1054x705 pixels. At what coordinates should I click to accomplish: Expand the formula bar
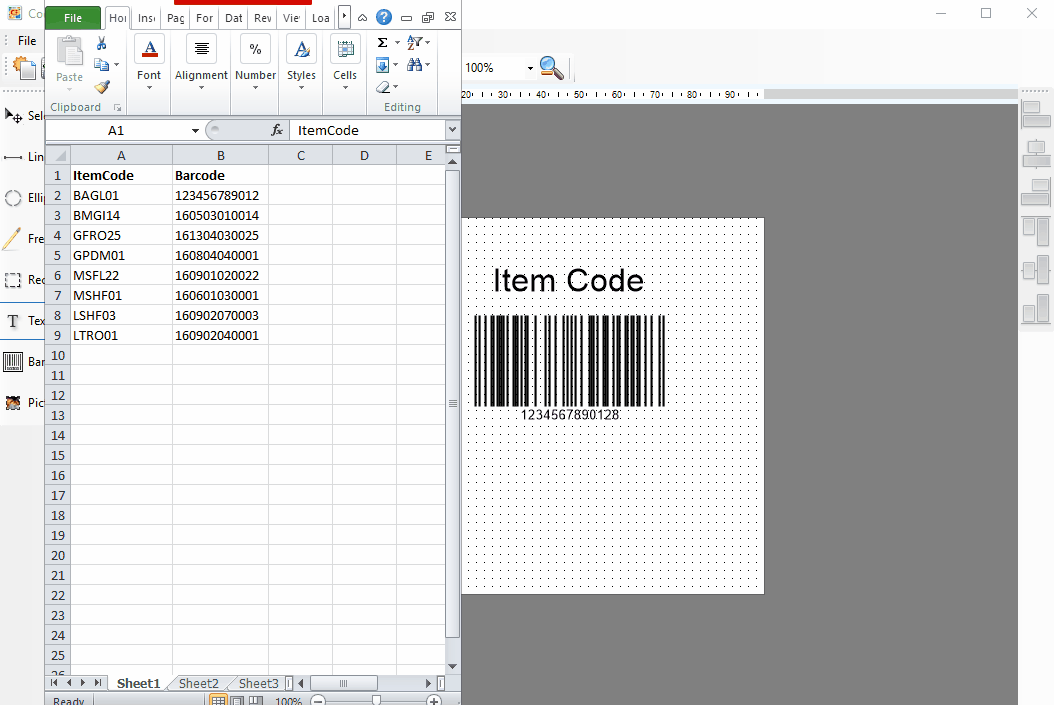tap(452, 130)
